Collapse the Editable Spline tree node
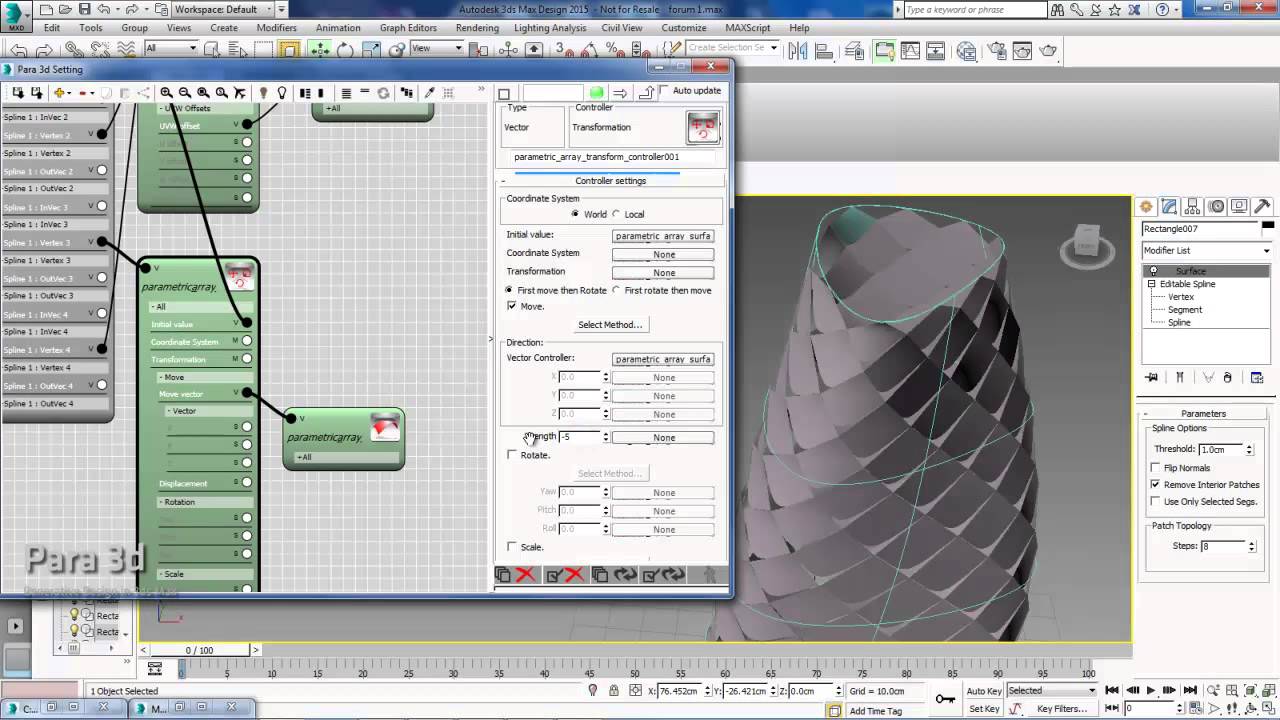The height and width of the screenshot is (720, 1280). pos(1152,284)
